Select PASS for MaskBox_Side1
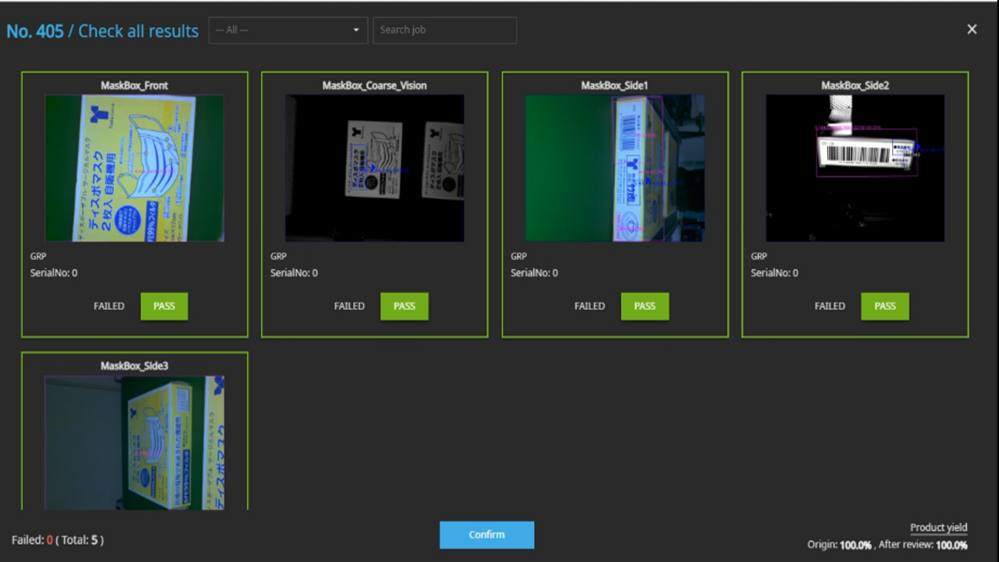 coord(644,306)
